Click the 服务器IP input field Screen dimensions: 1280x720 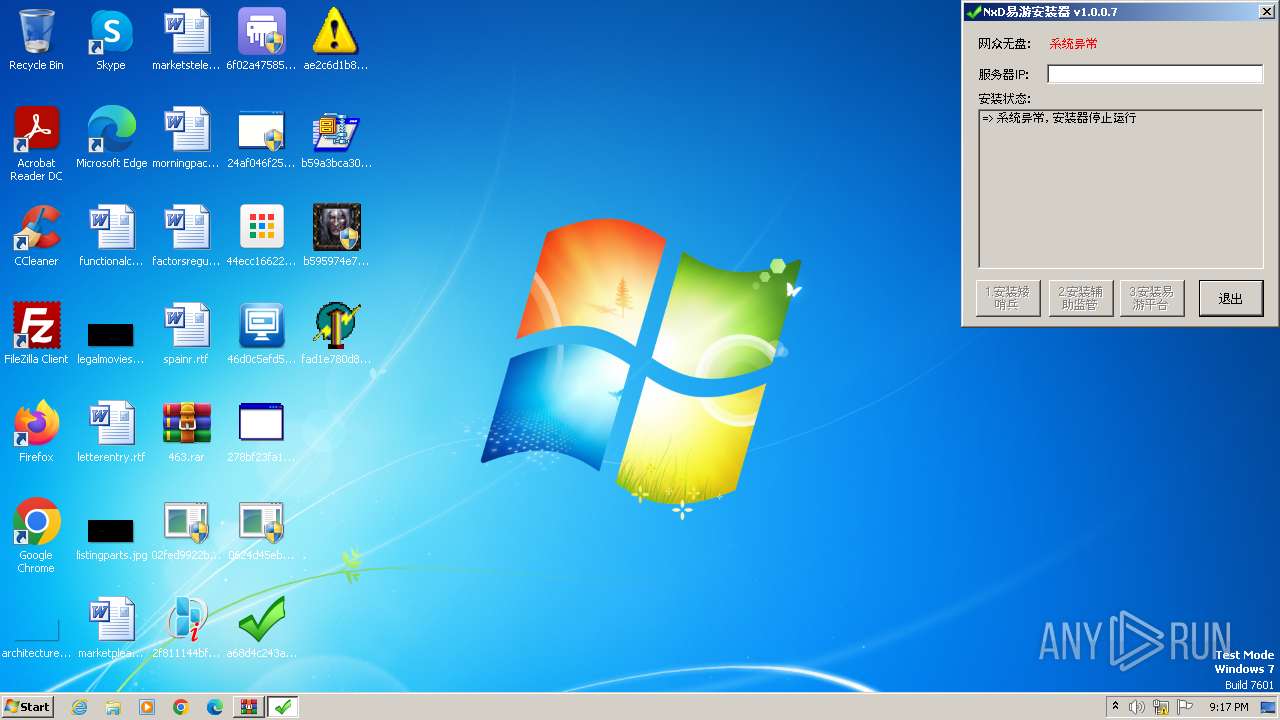[x=1155, y=74]
